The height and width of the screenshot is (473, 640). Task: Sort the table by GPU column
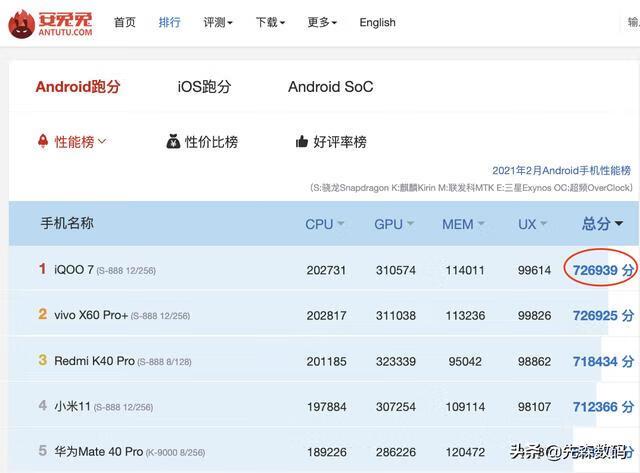(394, 224)
